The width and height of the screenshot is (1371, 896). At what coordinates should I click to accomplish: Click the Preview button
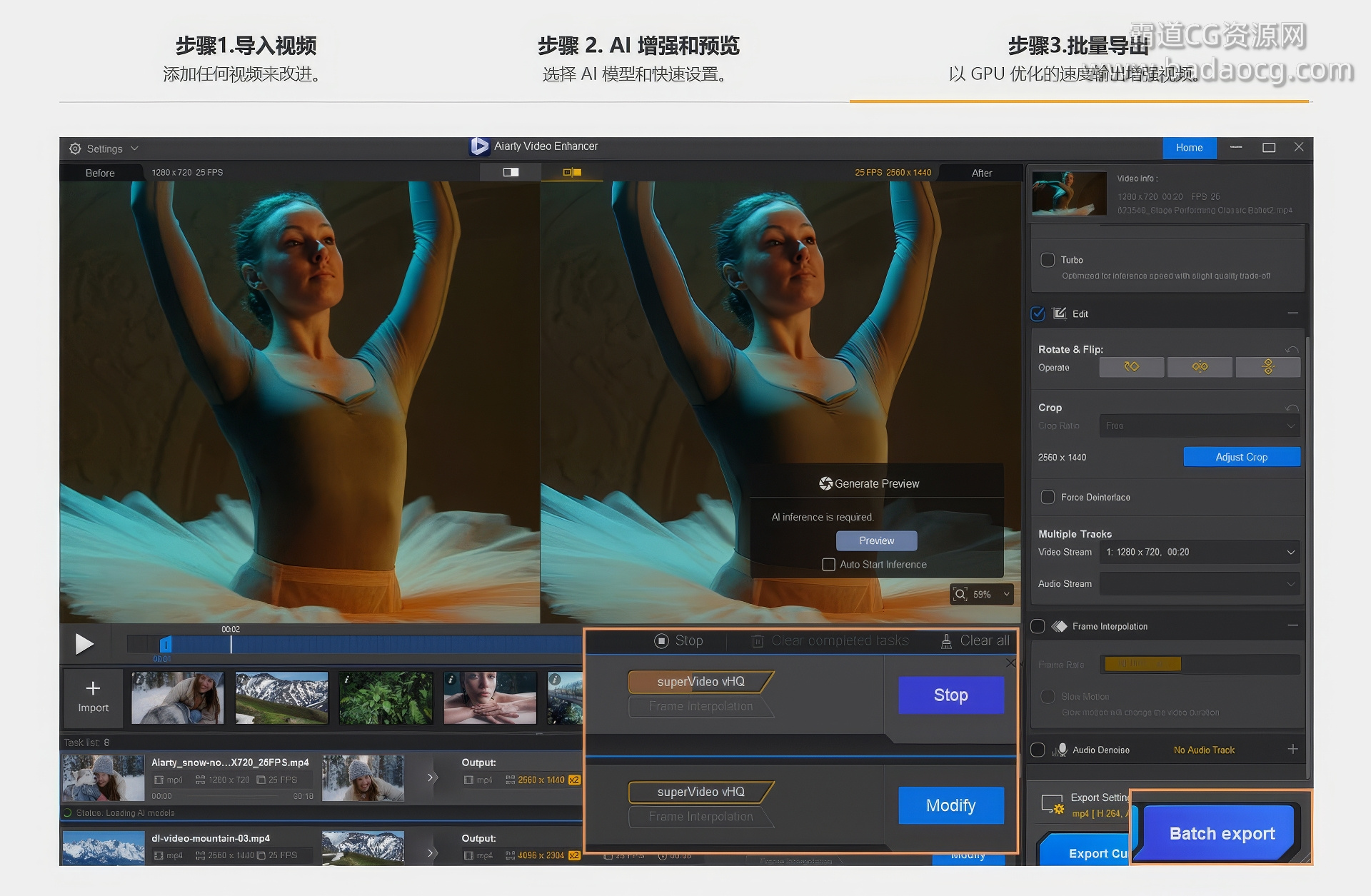coord(876,540)
